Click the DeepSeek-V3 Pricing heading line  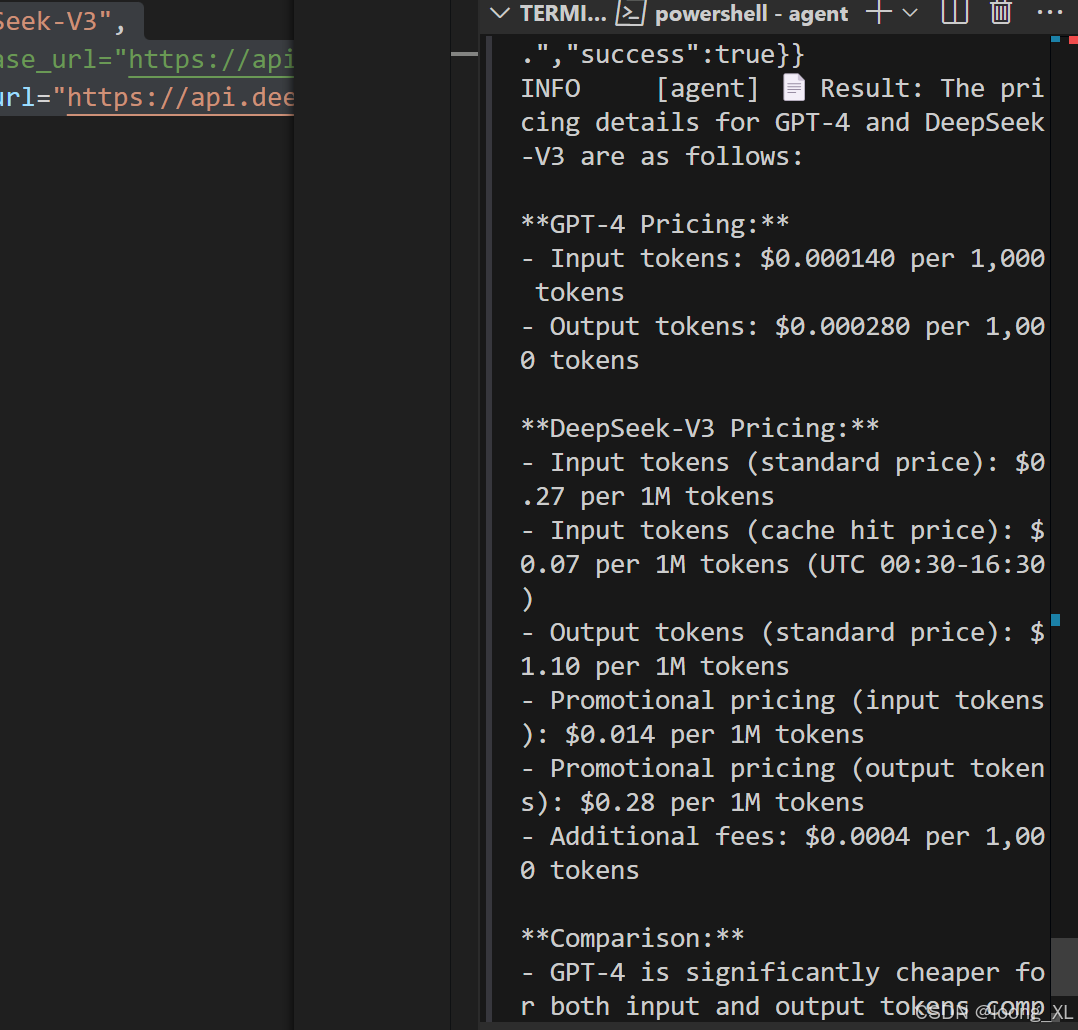699,428
